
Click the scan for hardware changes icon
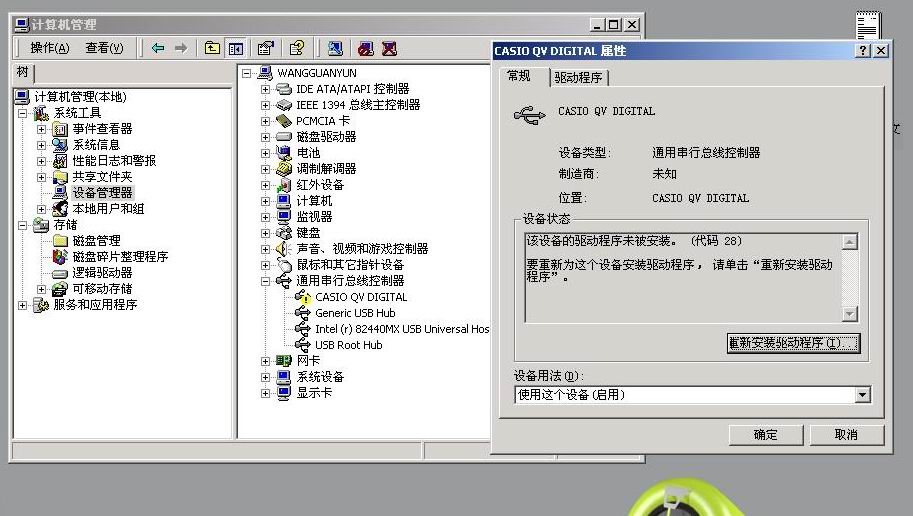coord(335,48)
